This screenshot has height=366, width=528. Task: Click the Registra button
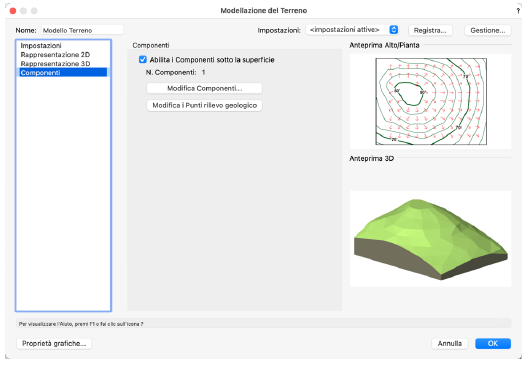430,30
